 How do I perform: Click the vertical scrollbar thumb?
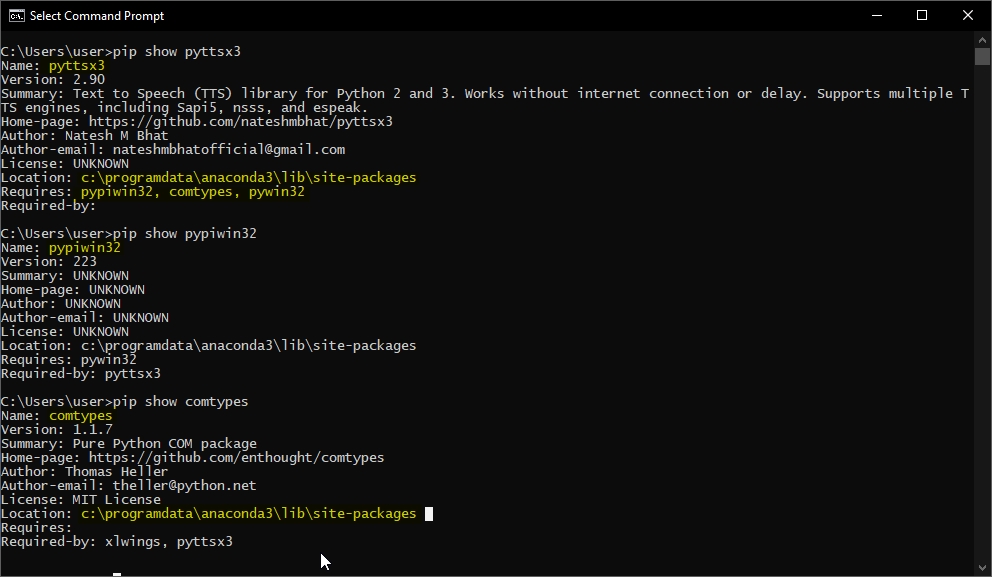pyautogui.click(x=982, y=56)
